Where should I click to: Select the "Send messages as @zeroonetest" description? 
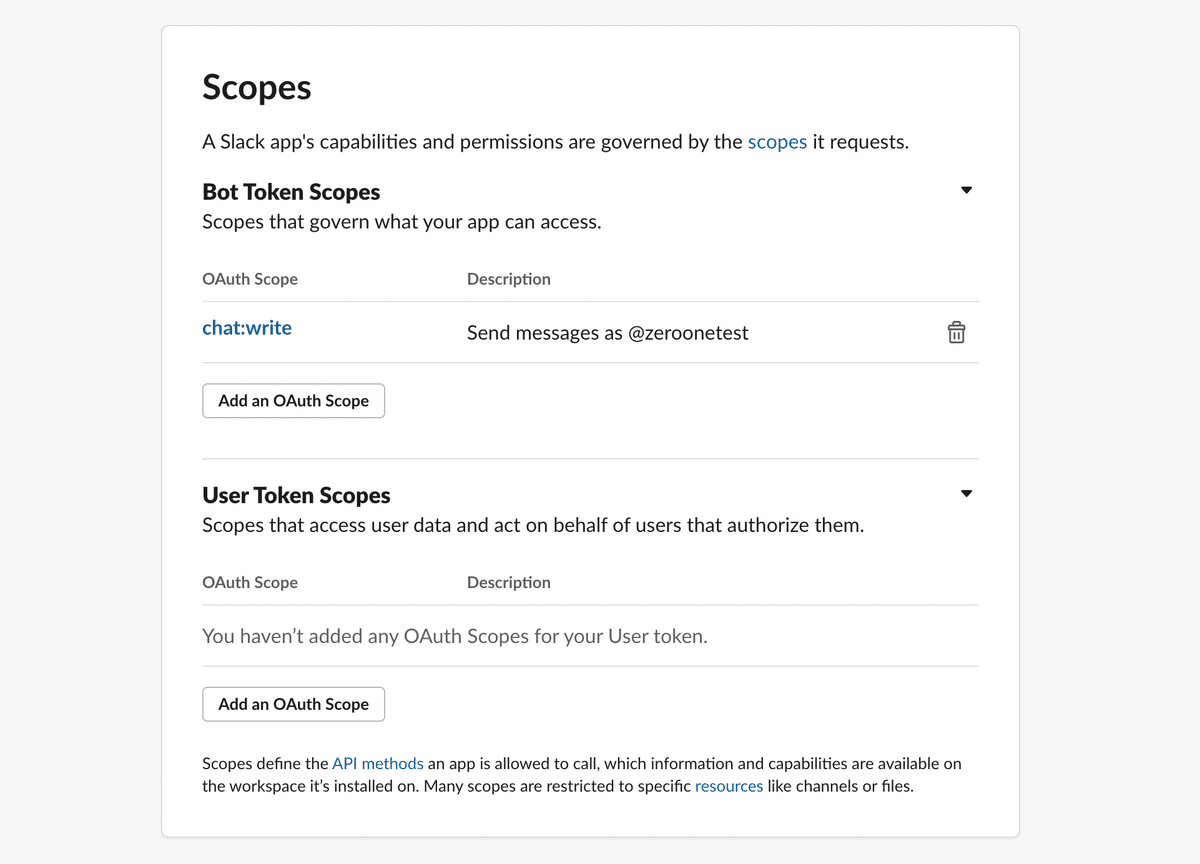(607, 333)
